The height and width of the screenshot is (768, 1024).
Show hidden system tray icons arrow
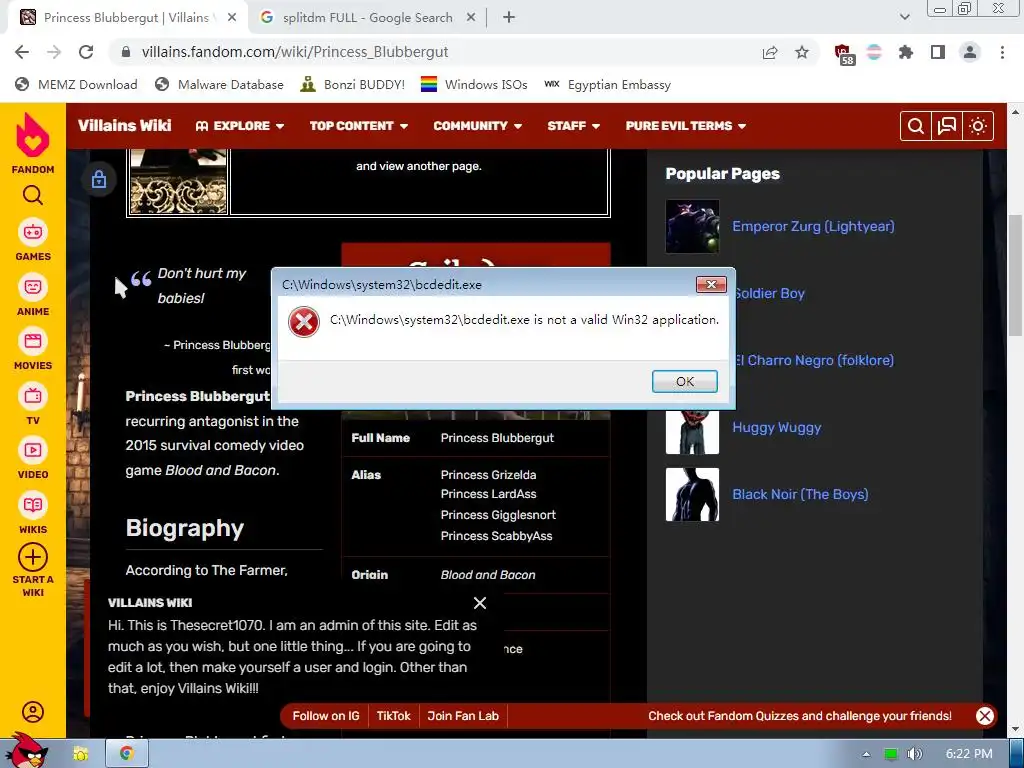click(866, 754)
